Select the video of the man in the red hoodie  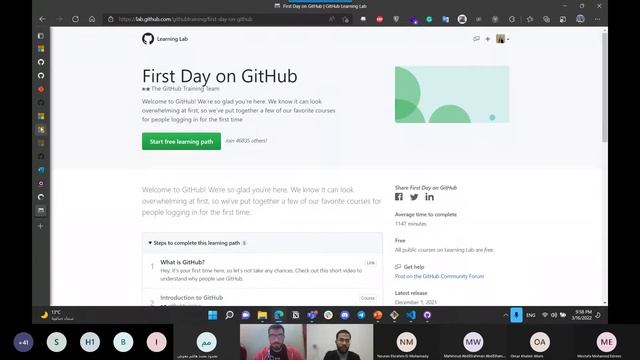[x=273, y=342]
